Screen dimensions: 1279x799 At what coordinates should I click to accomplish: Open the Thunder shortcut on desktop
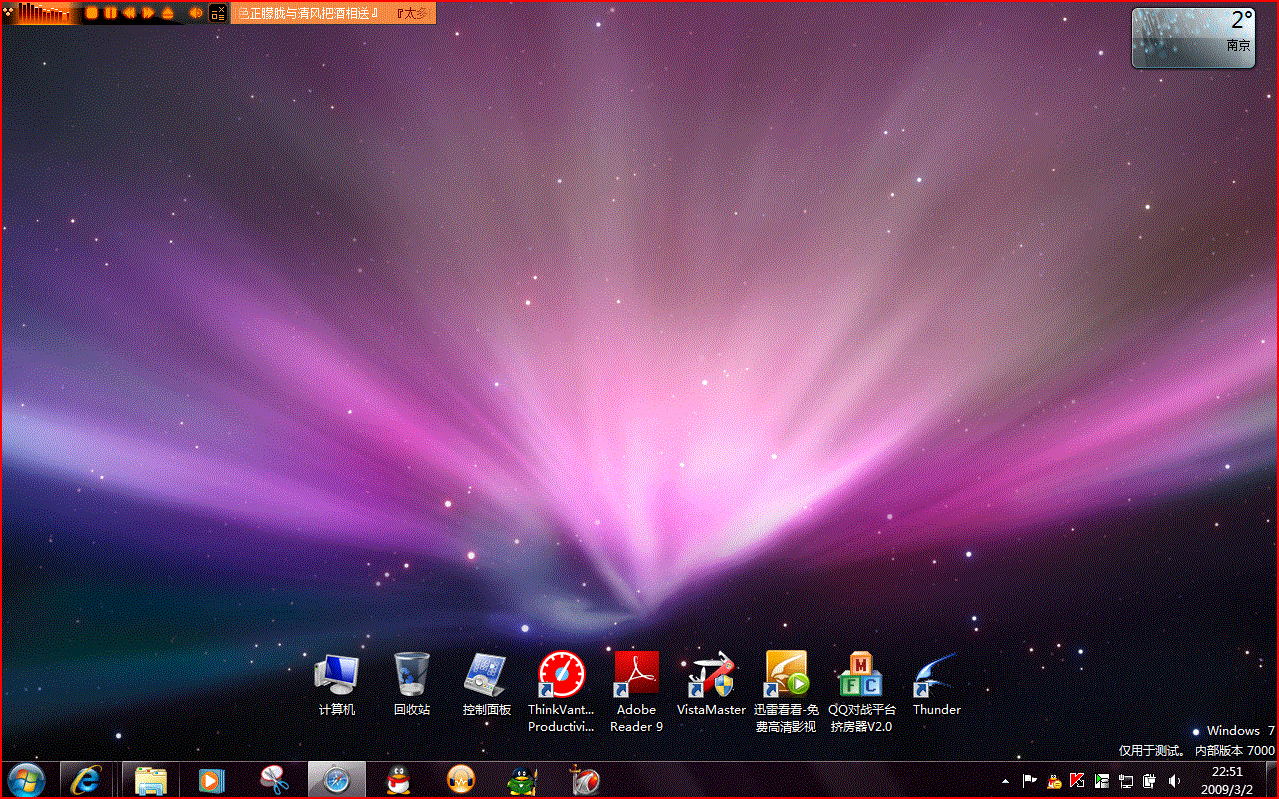tap(936, 677)
